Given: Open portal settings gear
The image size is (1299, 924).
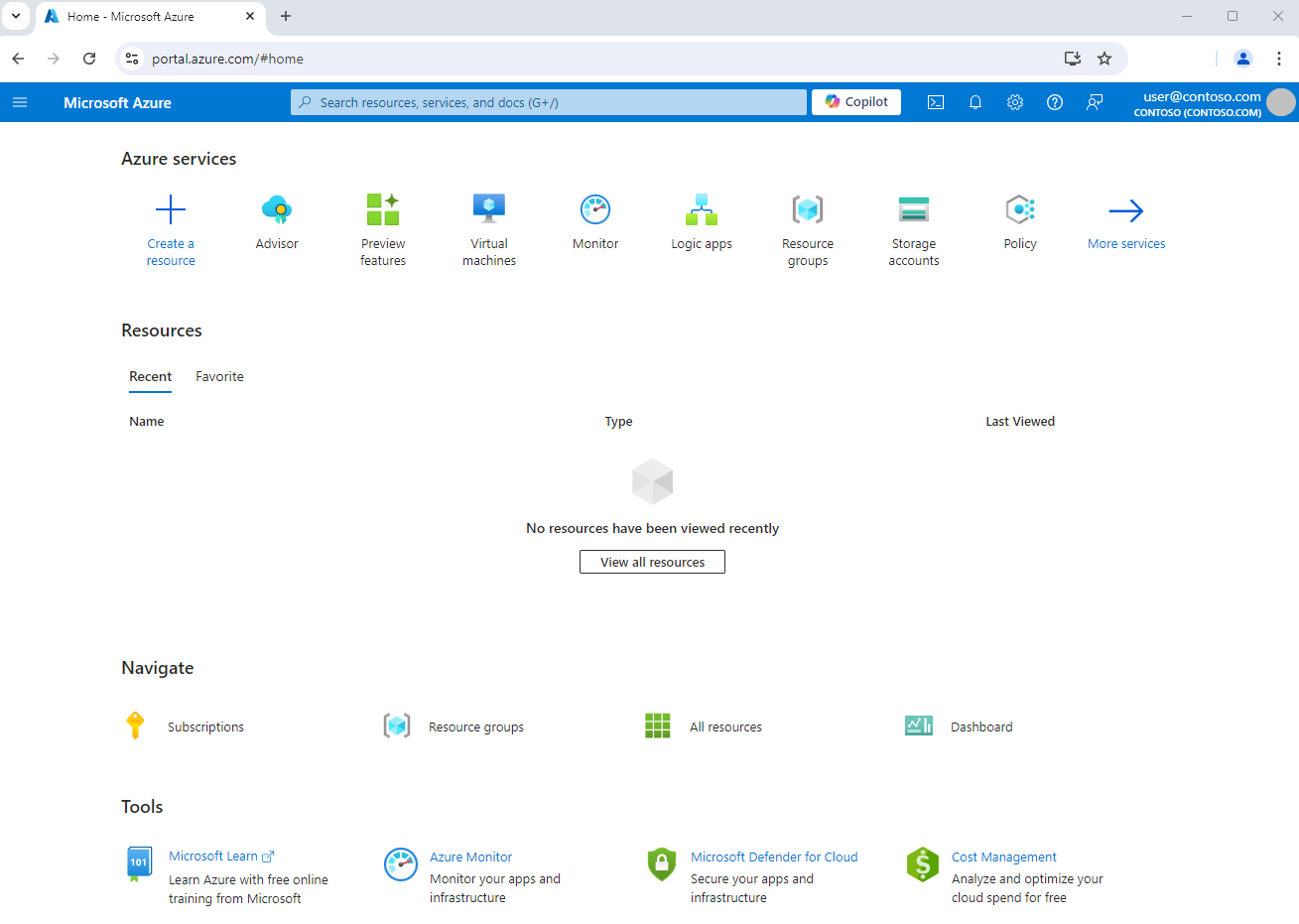Looking at the screenshot, I should point(1015,102).
